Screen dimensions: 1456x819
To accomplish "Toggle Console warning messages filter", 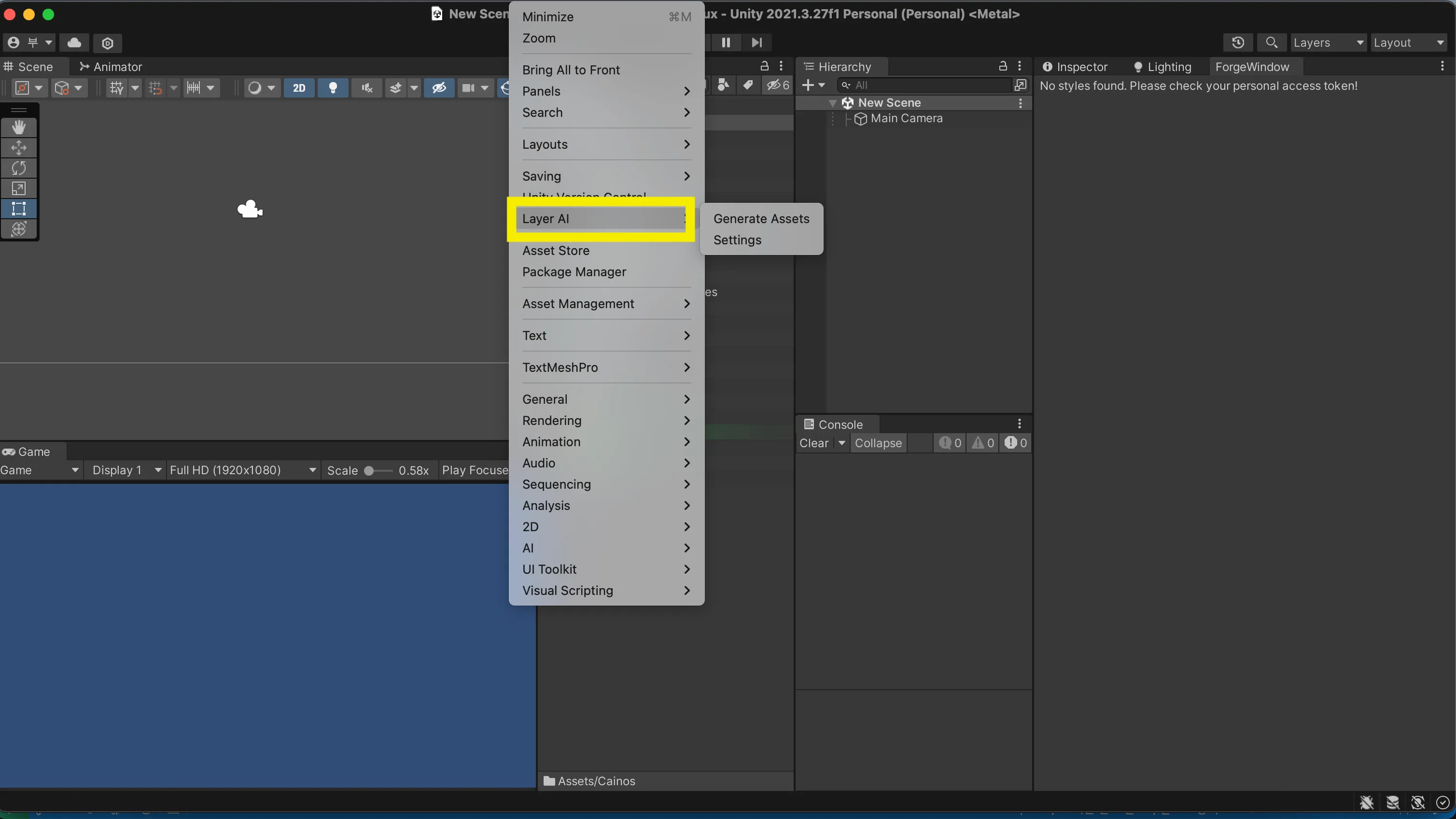I will tap(983, 443).
